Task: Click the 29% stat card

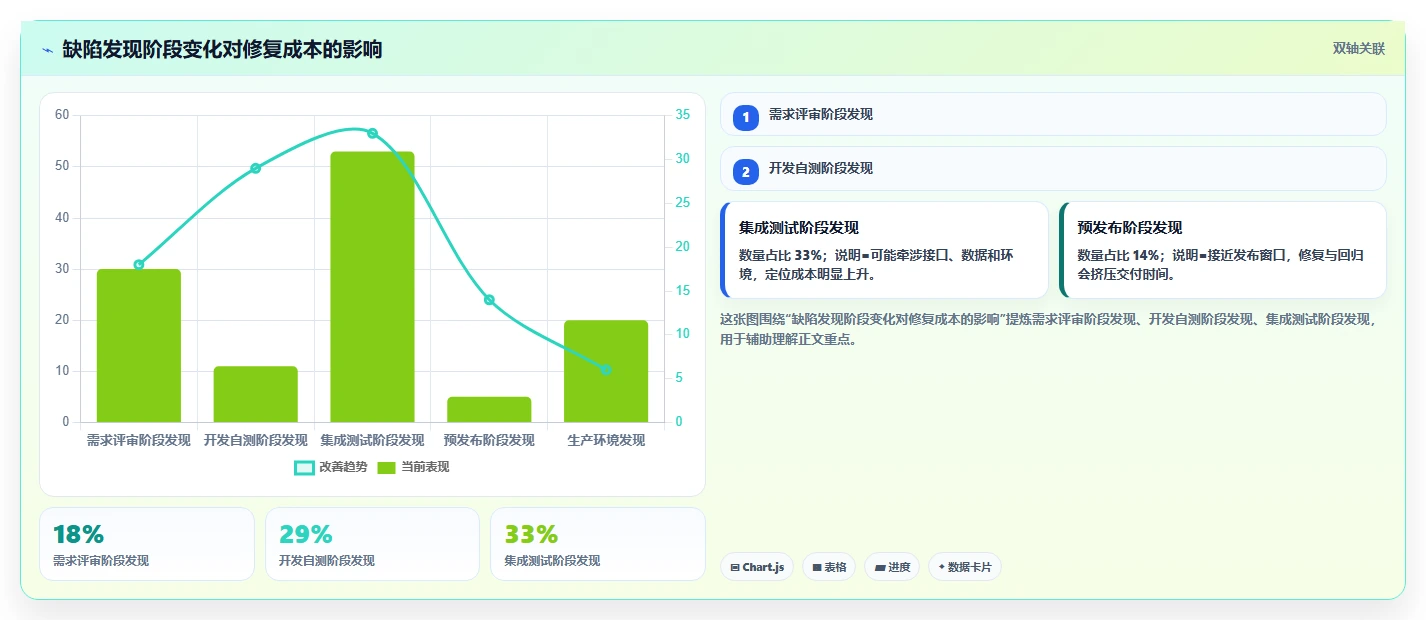Action: (x=372, y=544)
